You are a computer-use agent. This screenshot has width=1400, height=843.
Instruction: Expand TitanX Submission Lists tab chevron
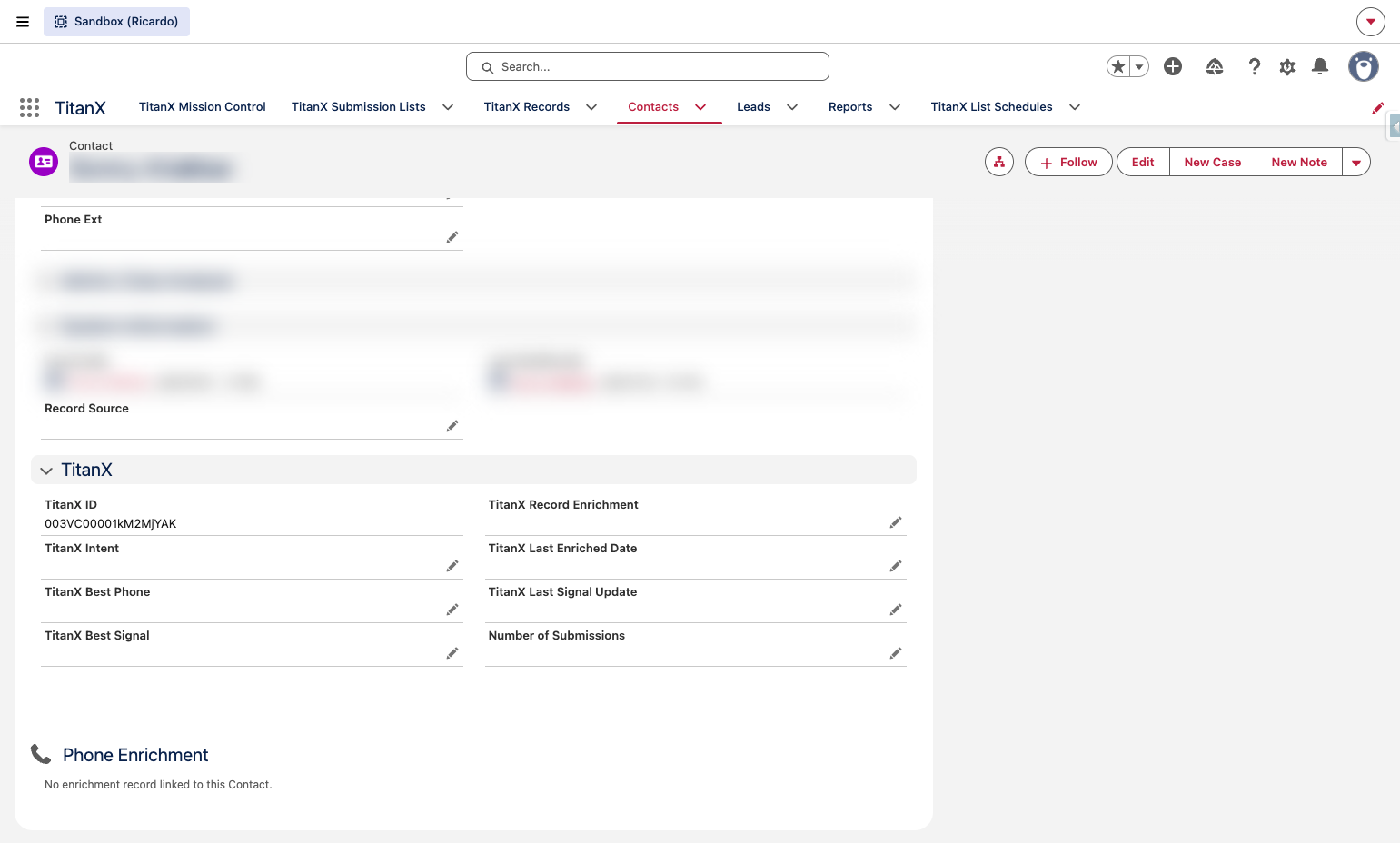[x=448, y=107]
